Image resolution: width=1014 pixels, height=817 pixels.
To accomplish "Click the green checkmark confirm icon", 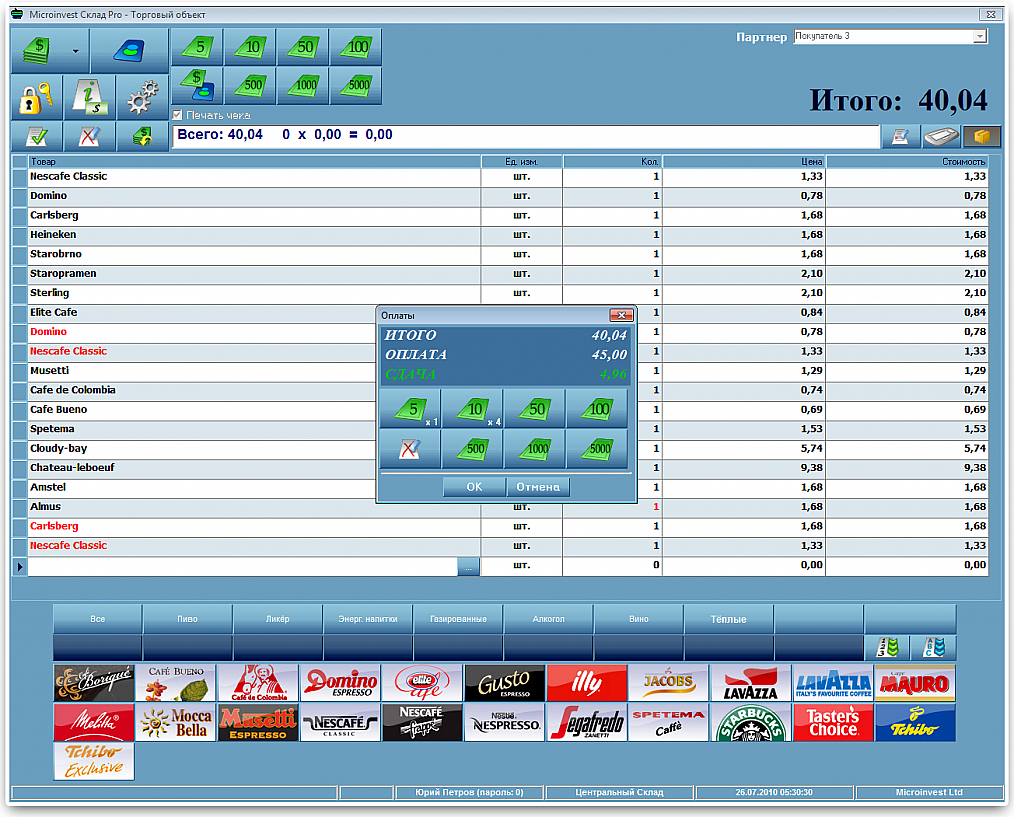I will click(x=37, y=136).
